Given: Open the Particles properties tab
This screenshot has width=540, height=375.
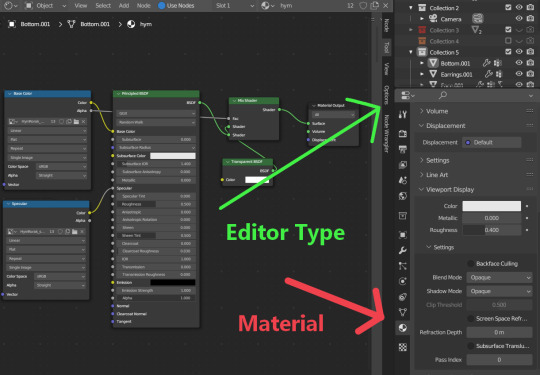Looking at the screenshot, I should click(x=402, y=265).
